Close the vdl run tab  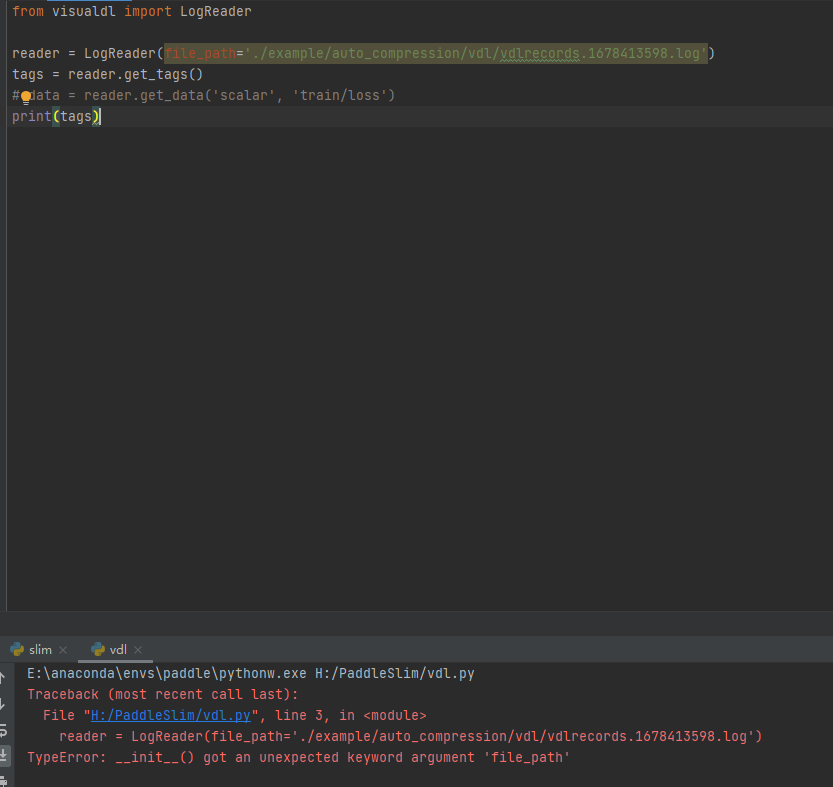137,648
